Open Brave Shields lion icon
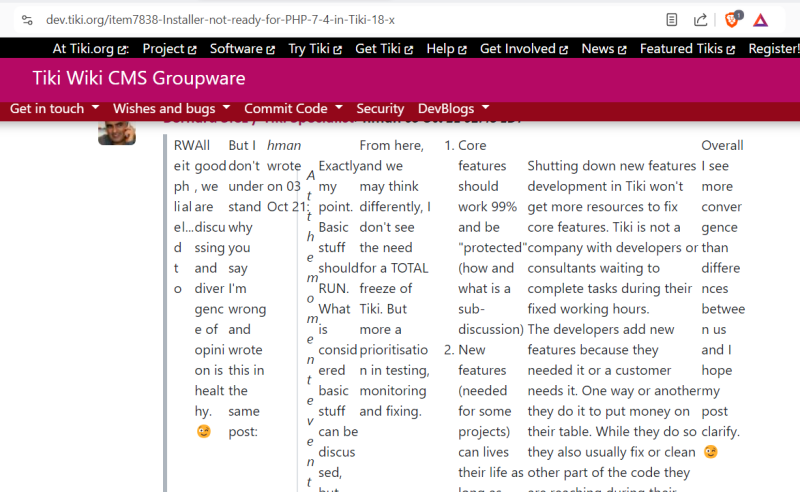This screenshot has height=492, width=800. pyautogui.click(x=732, y=19)
